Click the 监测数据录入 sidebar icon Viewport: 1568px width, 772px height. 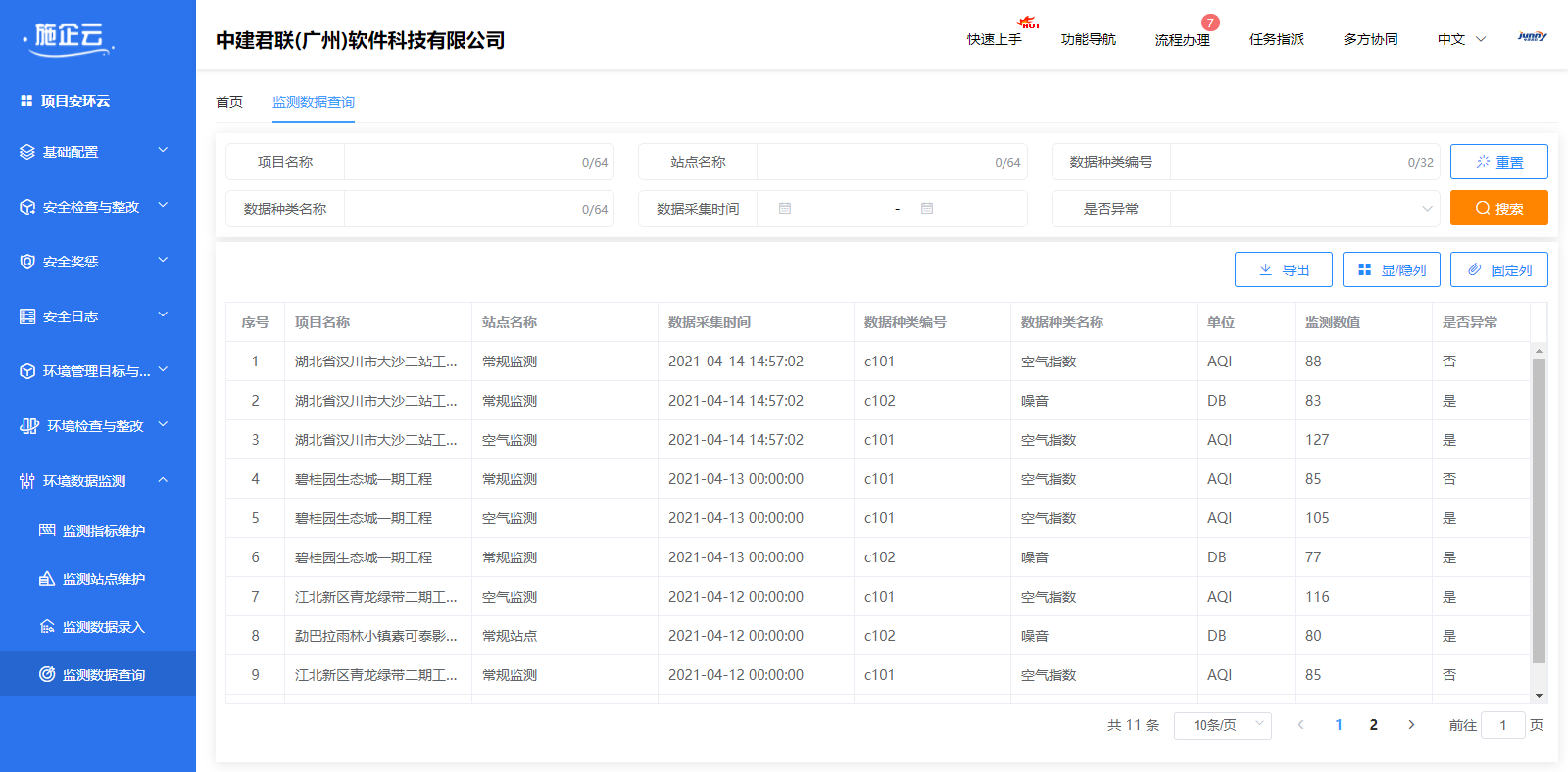click(47, 626)
